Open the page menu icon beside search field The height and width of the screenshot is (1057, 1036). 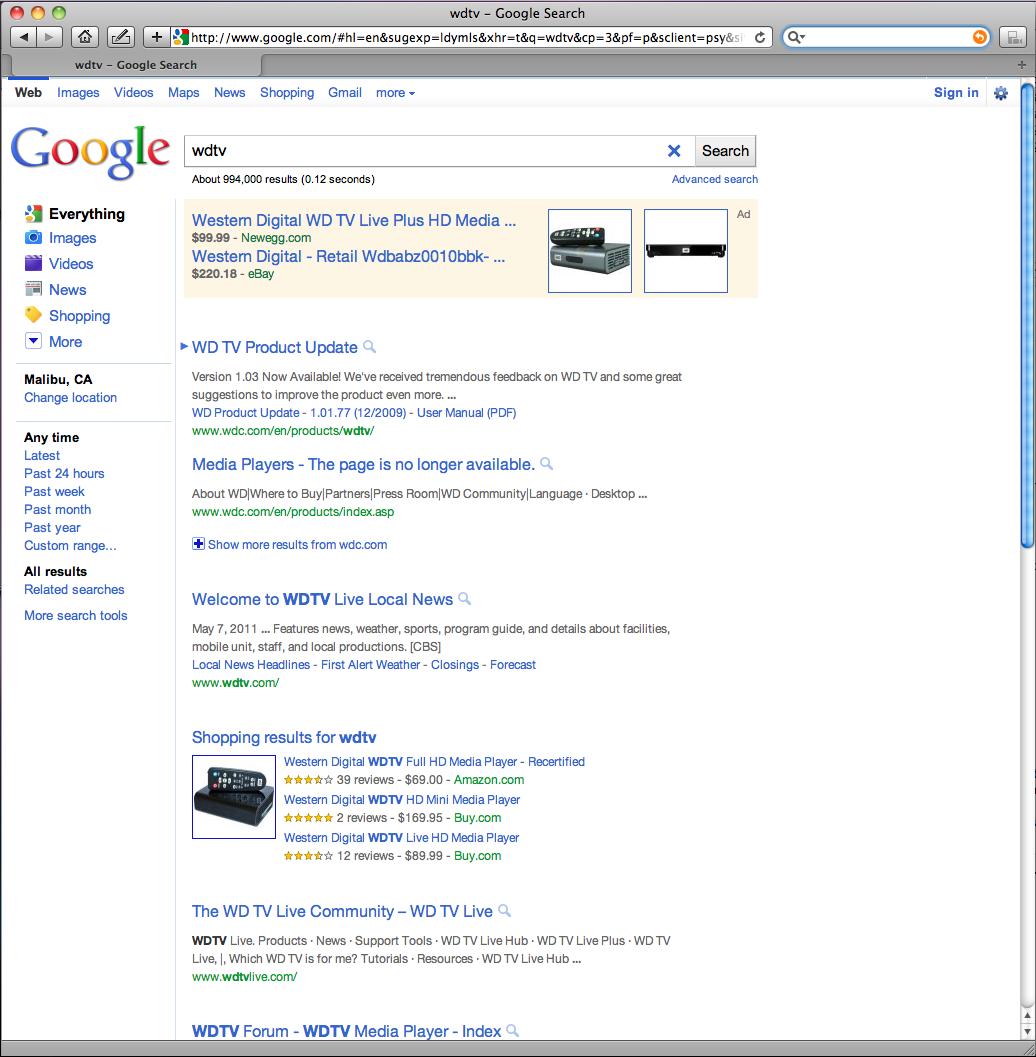(x=1012, y=37)
